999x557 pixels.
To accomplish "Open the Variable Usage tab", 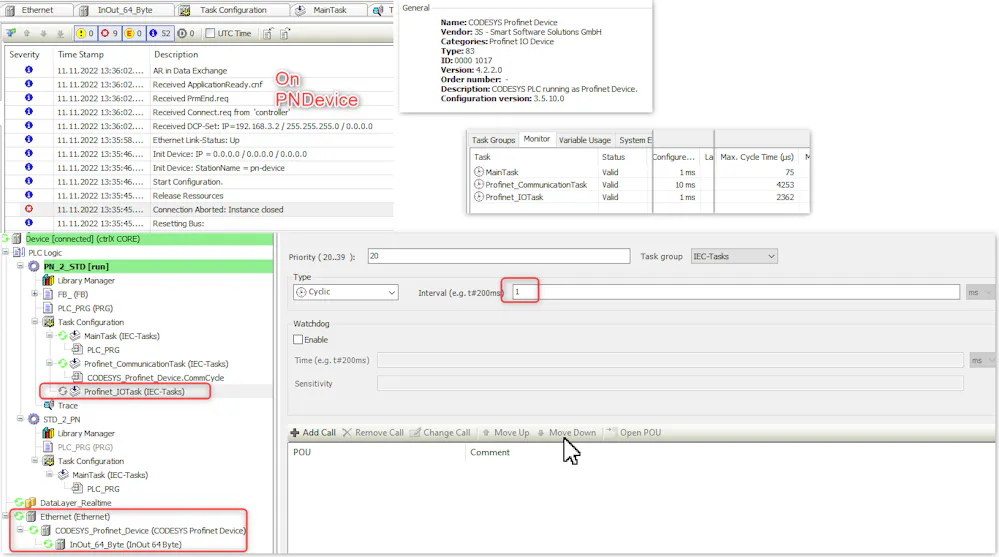I will coord(584,140).
